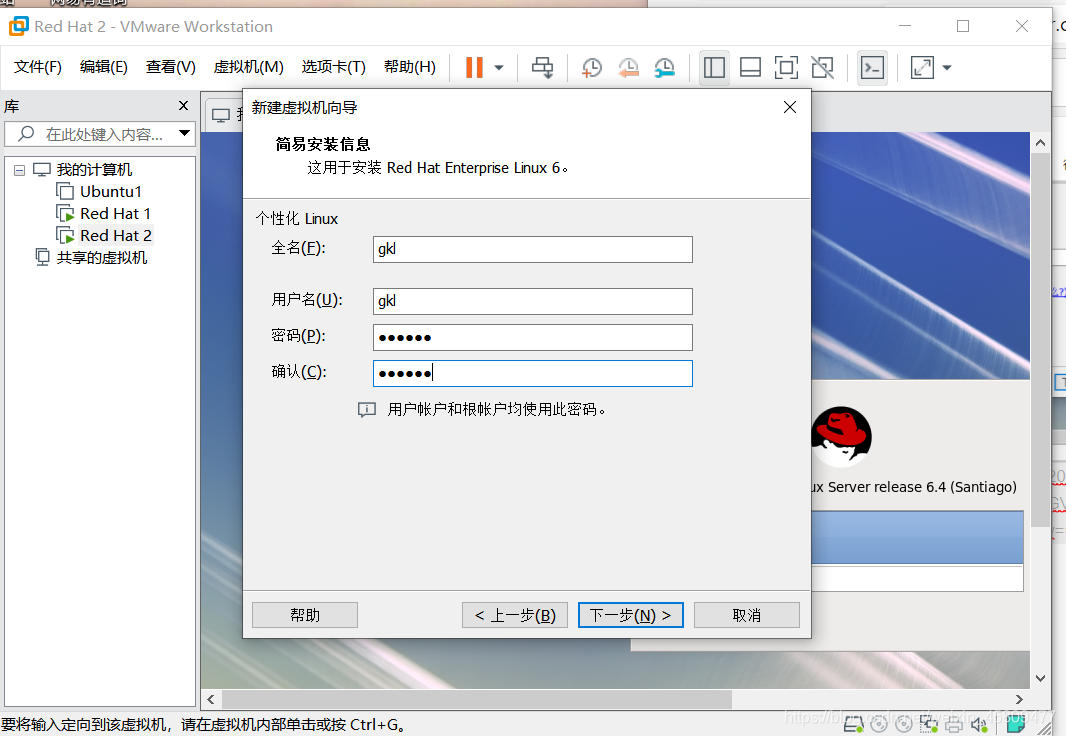
Task: Collapse the 我的计算机 tree node
Action: 20,170
